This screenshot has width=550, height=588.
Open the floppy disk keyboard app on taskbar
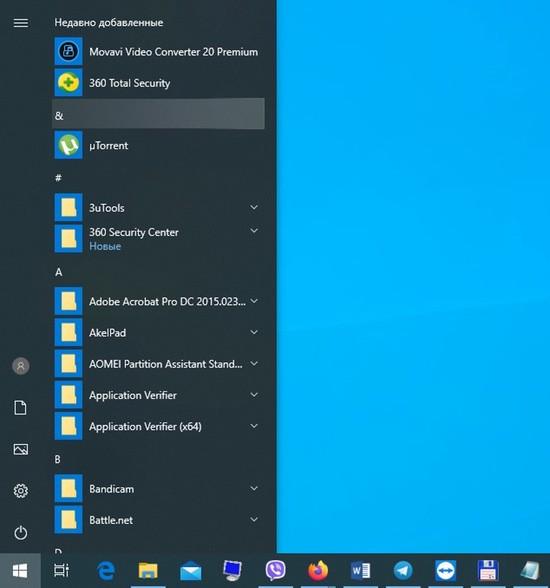[x=488, y=570]
